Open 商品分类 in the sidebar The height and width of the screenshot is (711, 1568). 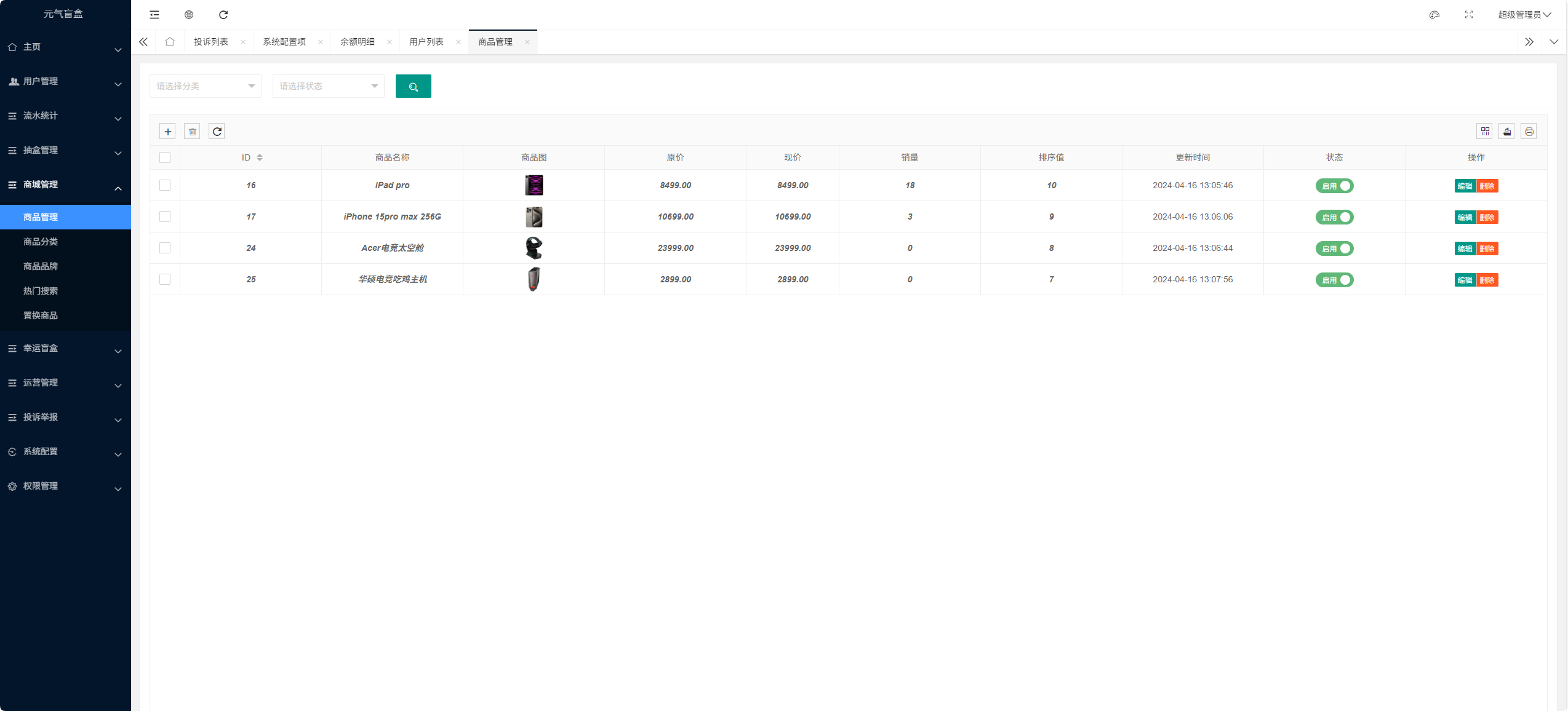click(41, 242)
